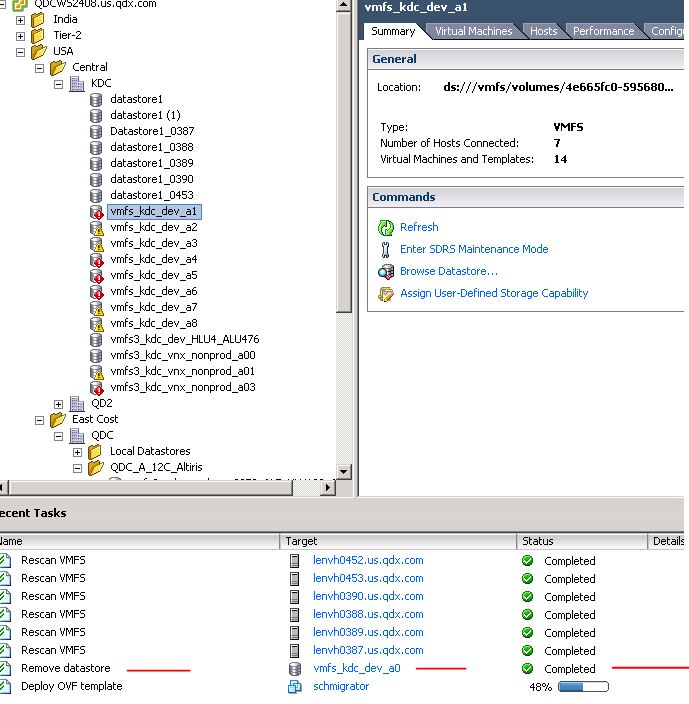Click Enter SDRS Maintenance Mode link
This screenshot has width=689, height=704.
click(x=474, y=250)
